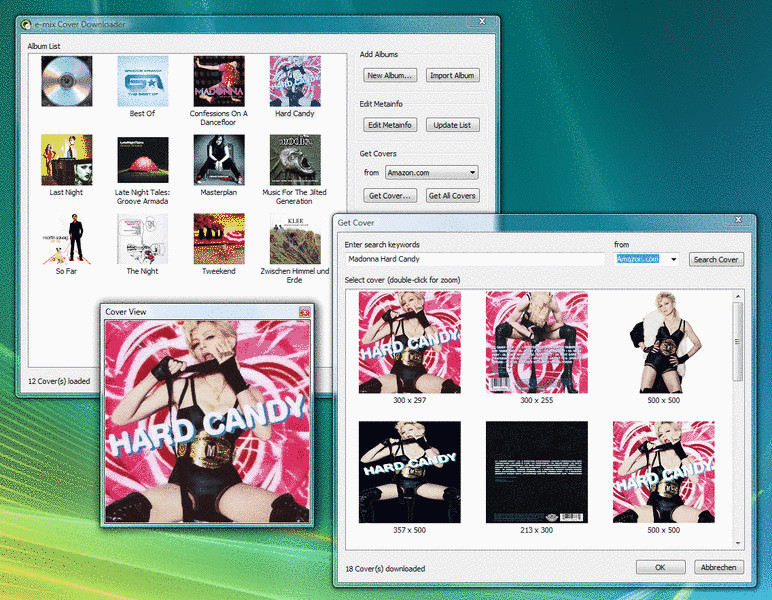
Task: Close the Cover View window
Action: (305, 312)
